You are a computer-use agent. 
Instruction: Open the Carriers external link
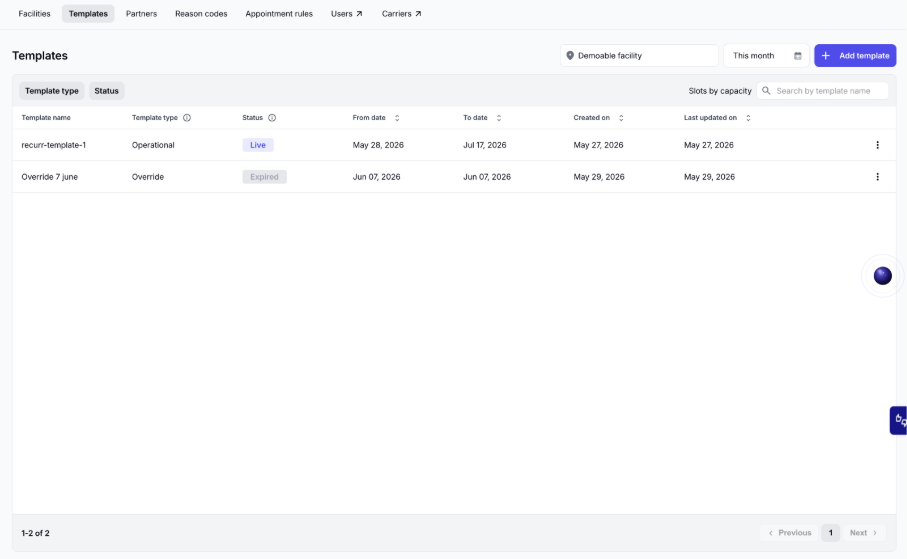pyautogui.click(x=401, y=13)
